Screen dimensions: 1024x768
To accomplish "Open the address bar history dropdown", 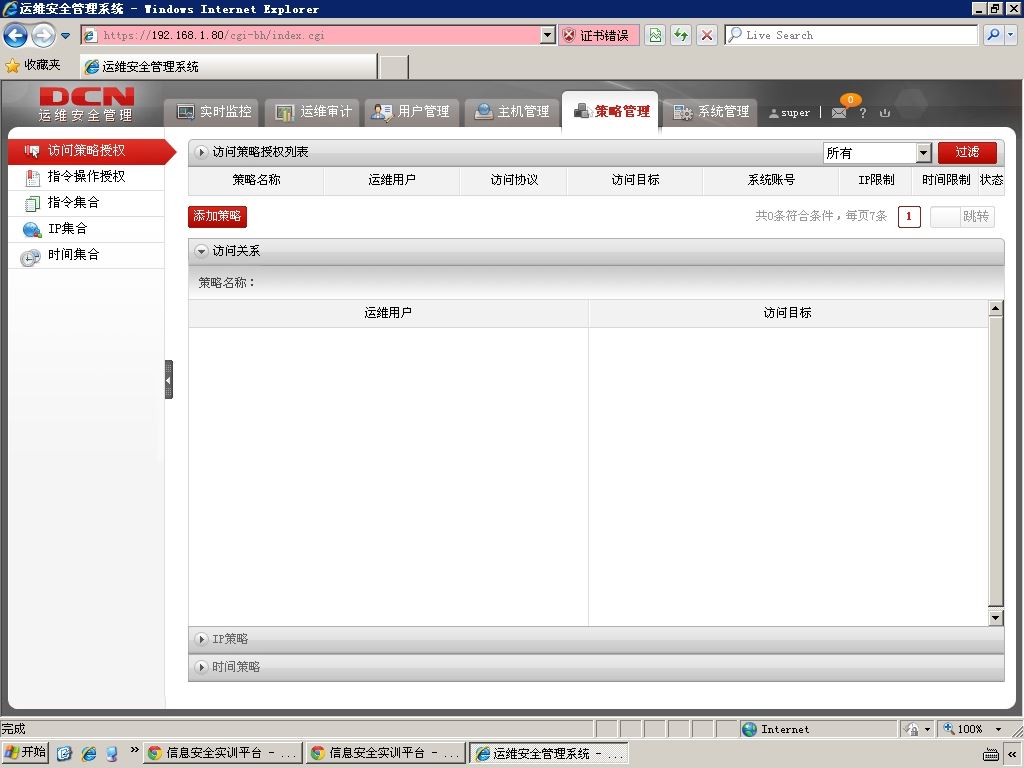I will click(548, 35).
